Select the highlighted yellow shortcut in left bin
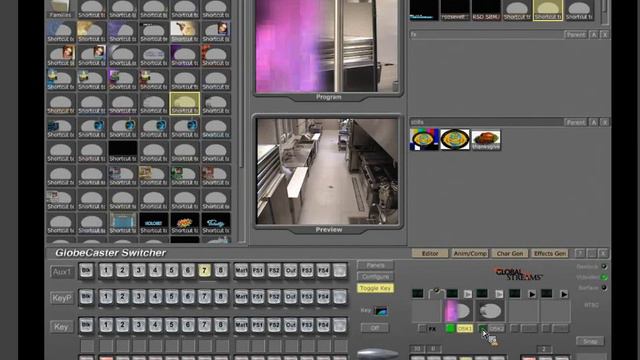The width and height of the screenshot is (640, 360). click(184, 103)
